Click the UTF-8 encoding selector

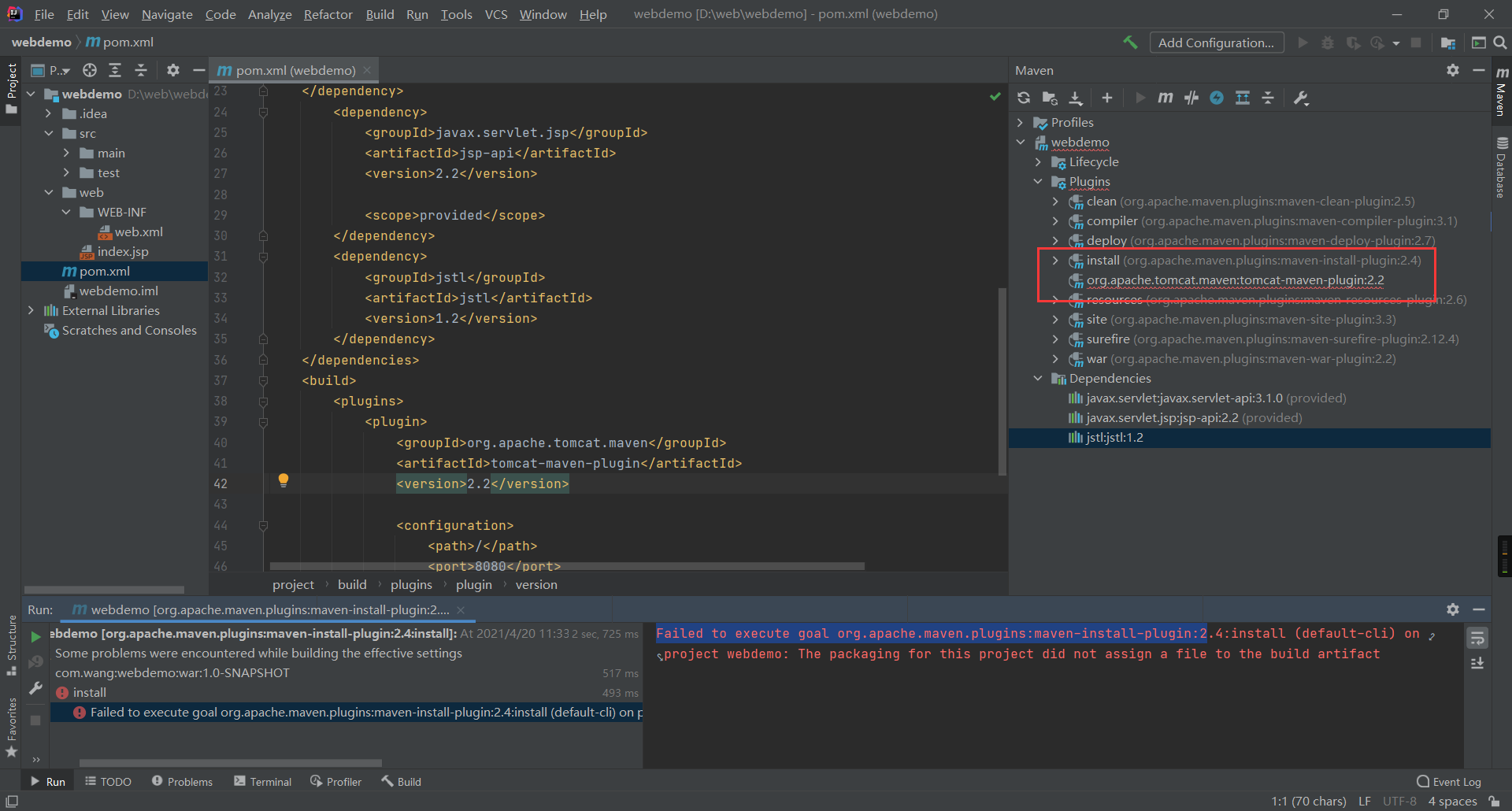coord(1399,801)
